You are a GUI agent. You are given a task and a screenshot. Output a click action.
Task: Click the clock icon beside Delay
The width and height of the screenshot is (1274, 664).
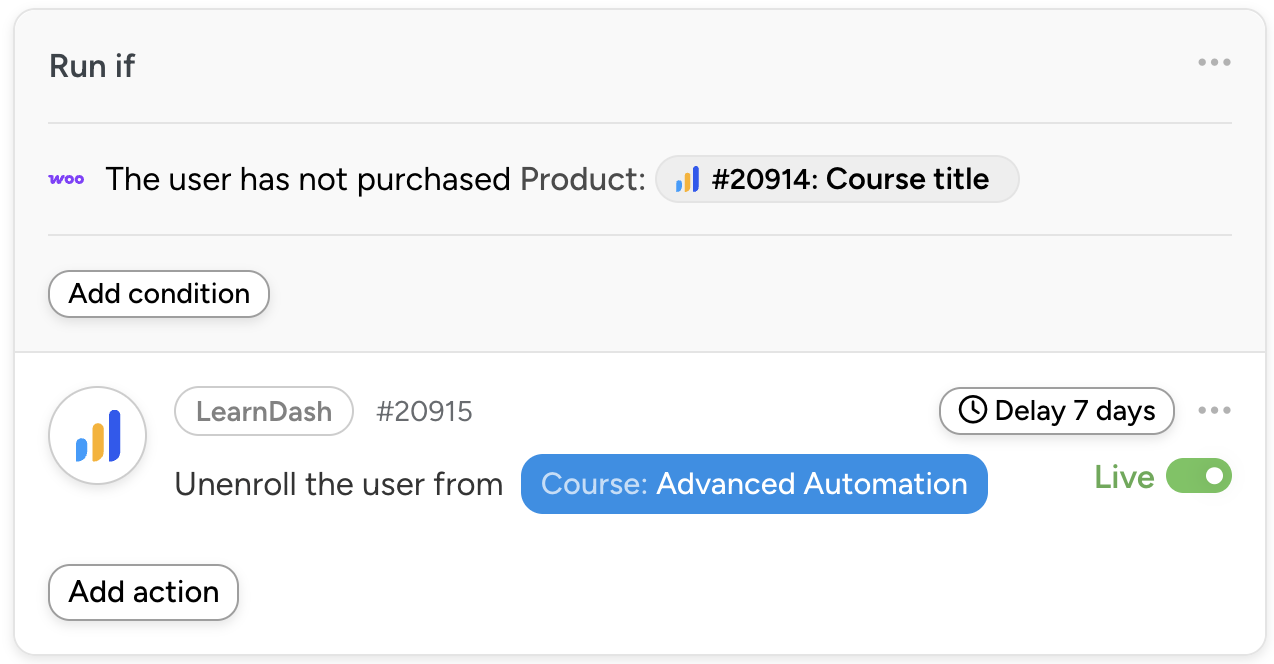pyautogui.click(x=971, y=410)
